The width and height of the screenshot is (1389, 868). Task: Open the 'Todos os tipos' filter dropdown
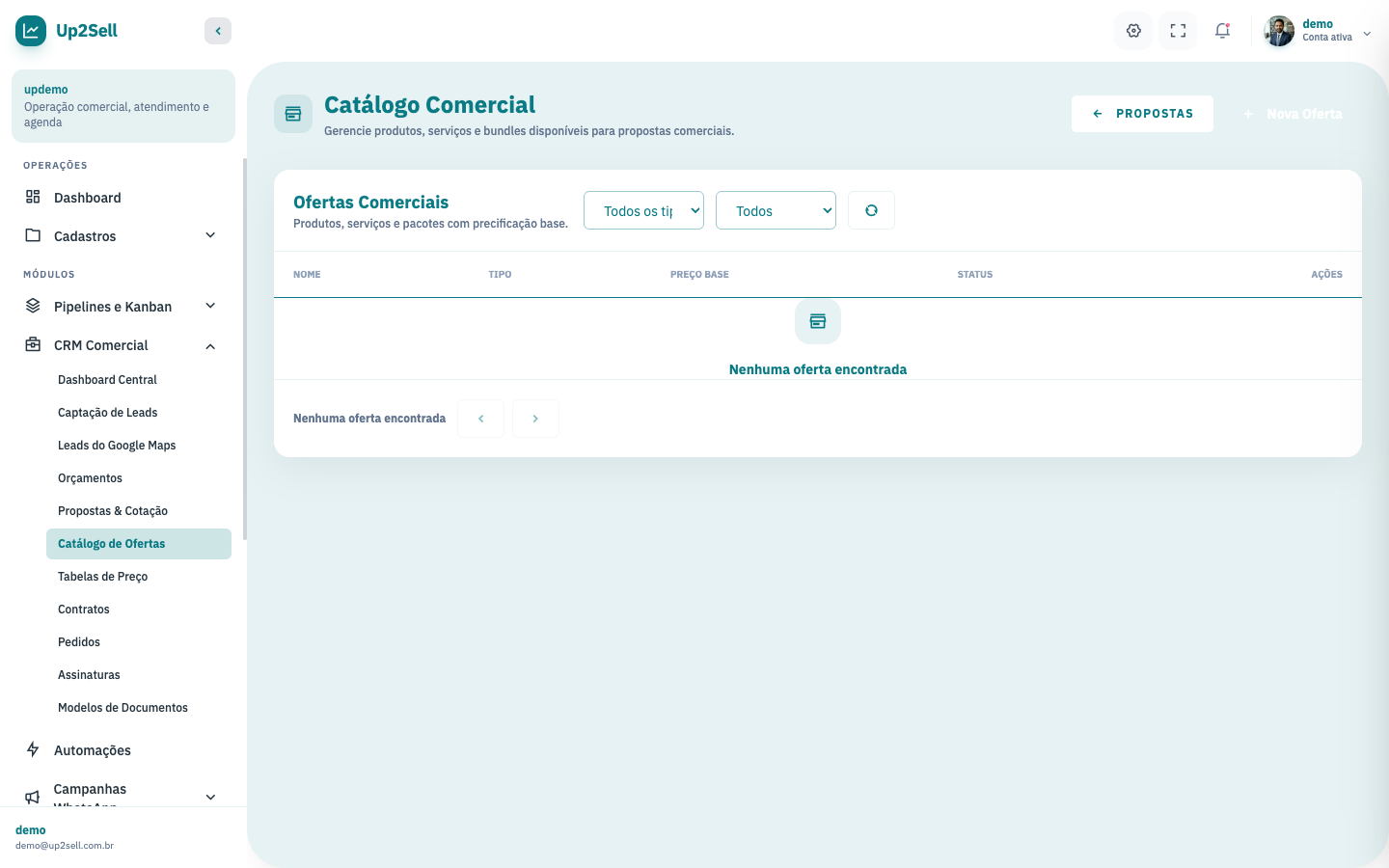643,210
